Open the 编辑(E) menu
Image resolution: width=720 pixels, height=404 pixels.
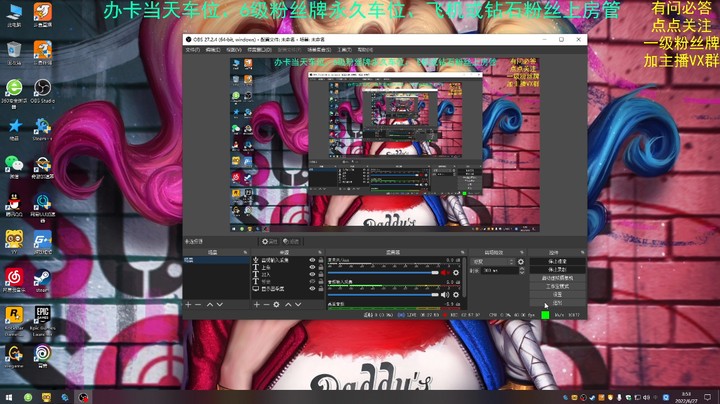213,50
